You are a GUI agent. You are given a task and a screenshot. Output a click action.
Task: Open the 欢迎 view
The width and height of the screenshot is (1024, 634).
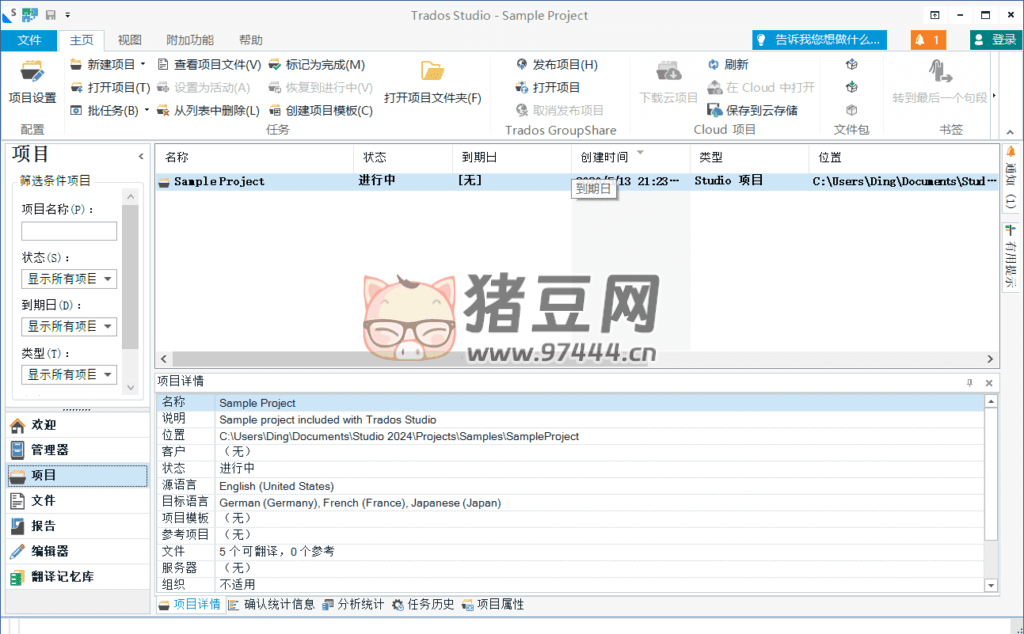(78, 425)
